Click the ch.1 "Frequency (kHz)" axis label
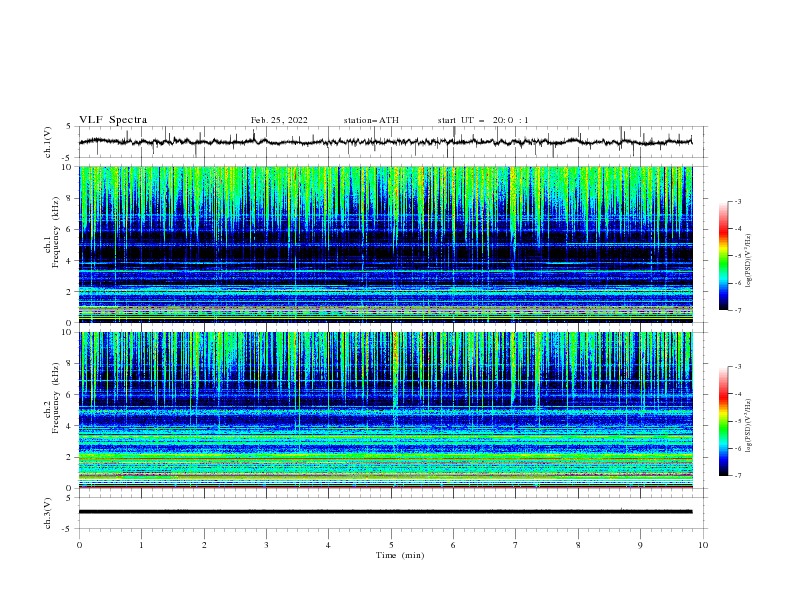 point(56,230)
